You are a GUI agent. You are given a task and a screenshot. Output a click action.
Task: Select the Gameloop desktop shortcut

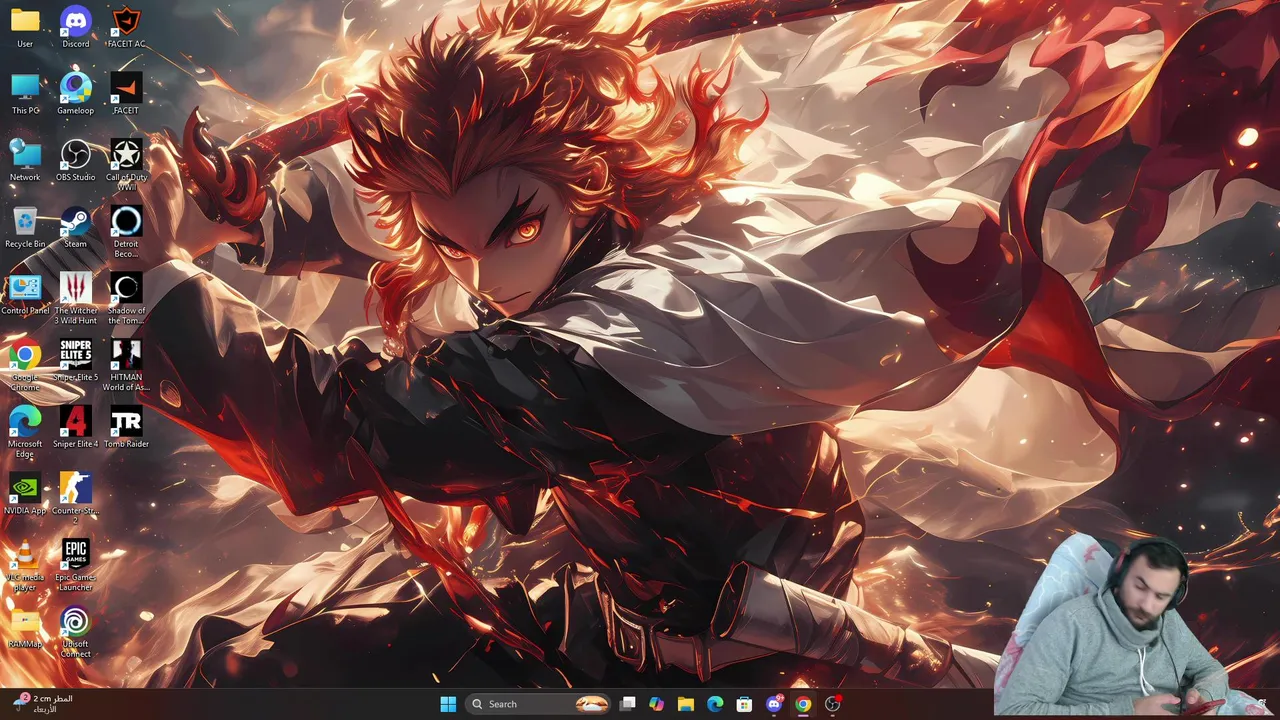click(x=76, y=94)
